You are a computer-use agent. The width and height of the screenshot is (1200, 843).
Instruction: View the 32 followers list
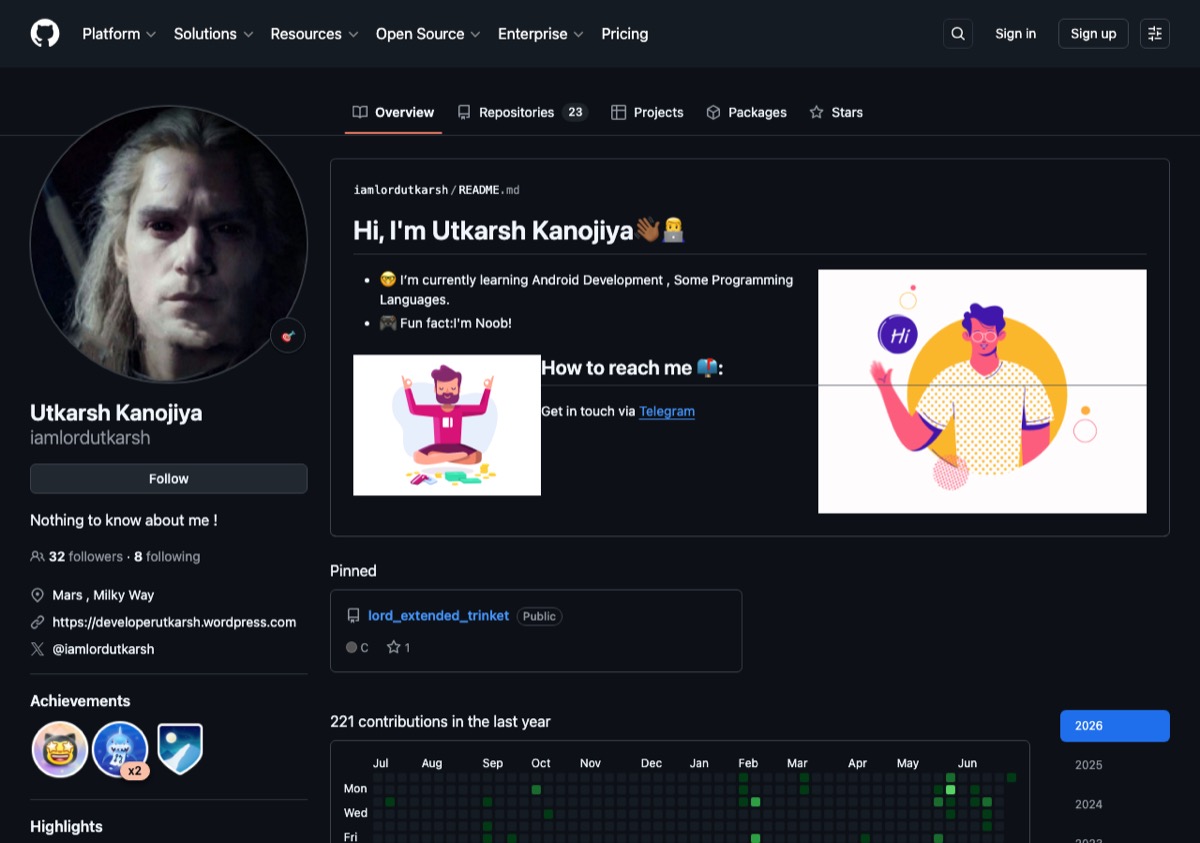(x=86, y=557)
